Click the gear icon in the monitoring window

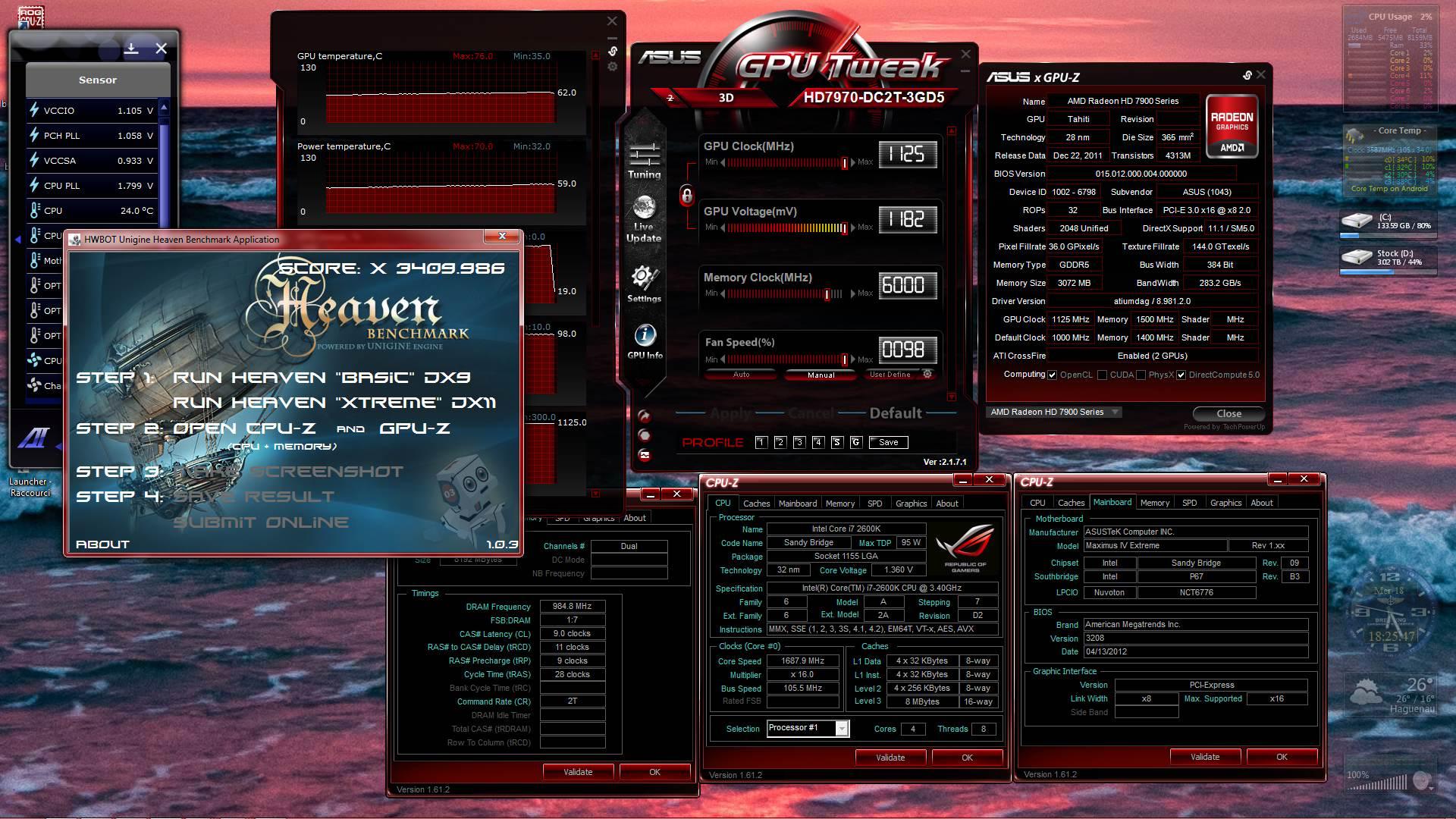(x=612, y=67)
